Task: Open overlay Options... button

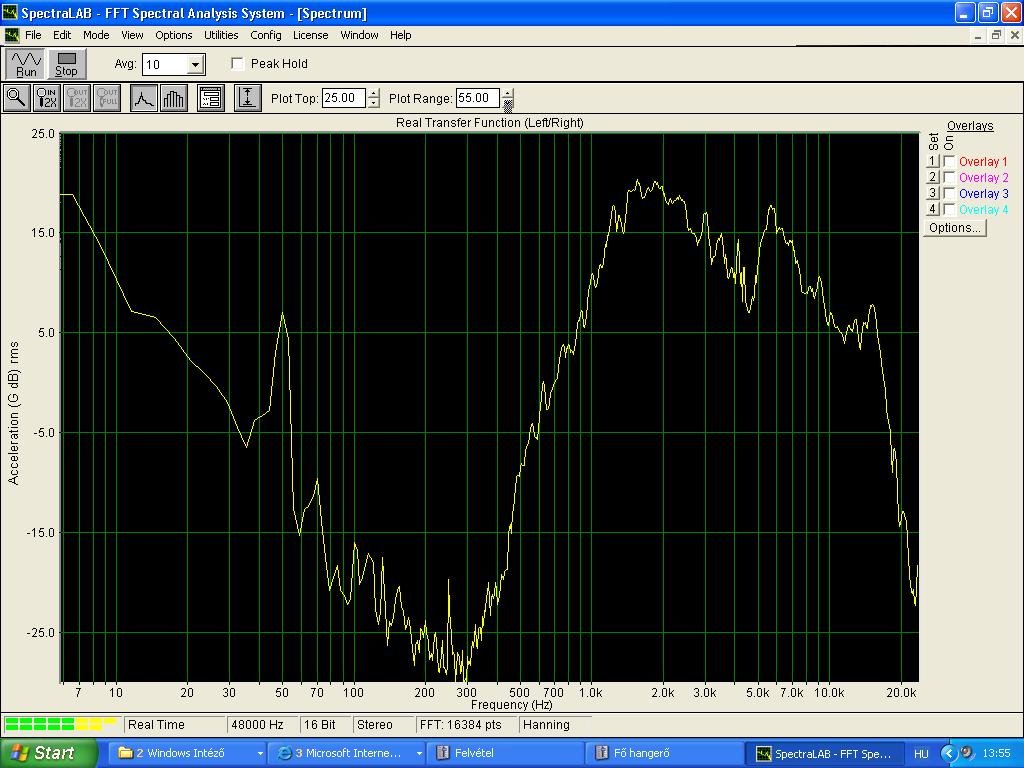Action: pyautogui.click(x=954, y=227)
